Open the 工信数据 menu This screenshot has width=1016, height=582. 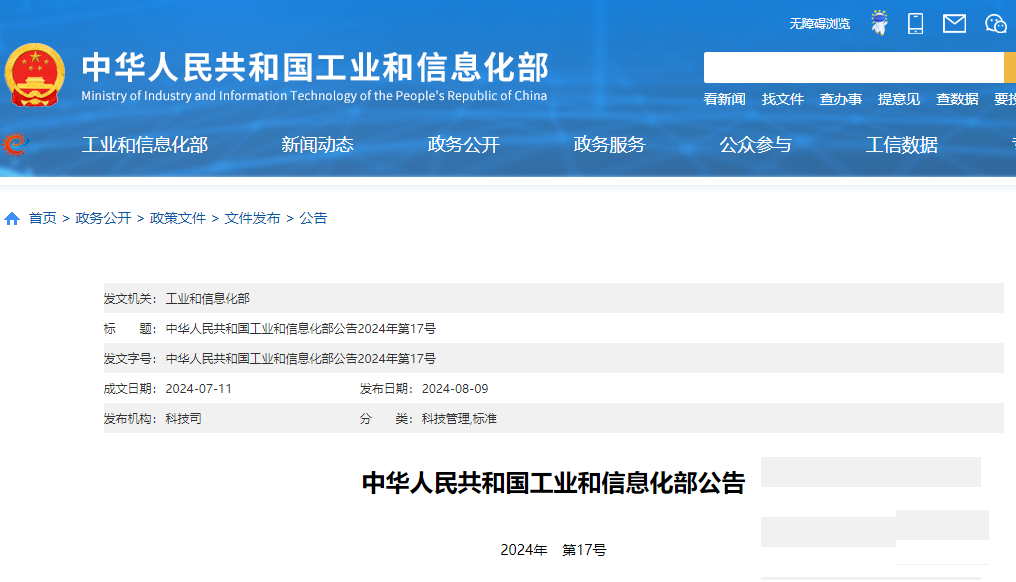tap(903, 145)
